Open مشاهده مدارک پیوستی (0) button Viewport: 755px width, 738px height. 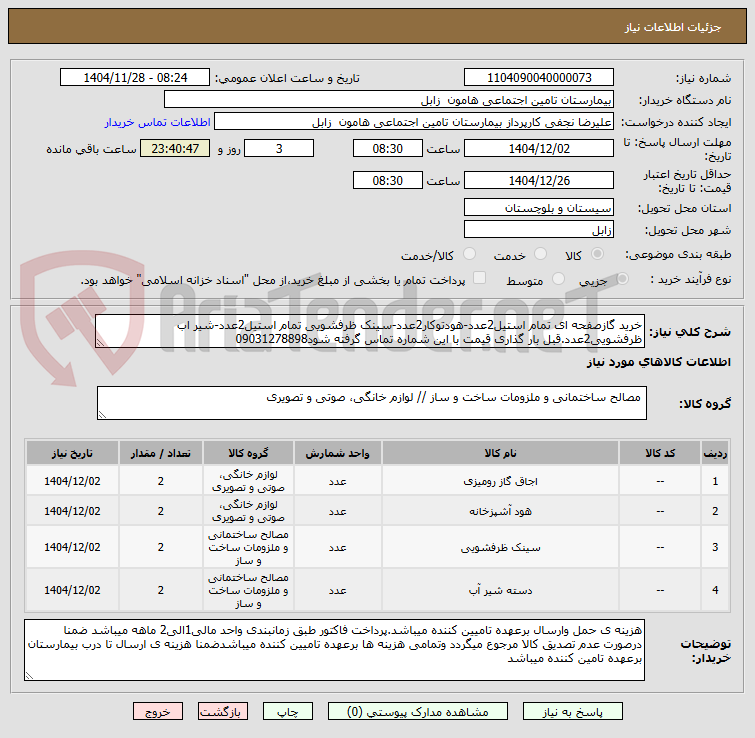click(x=417, y=711)
